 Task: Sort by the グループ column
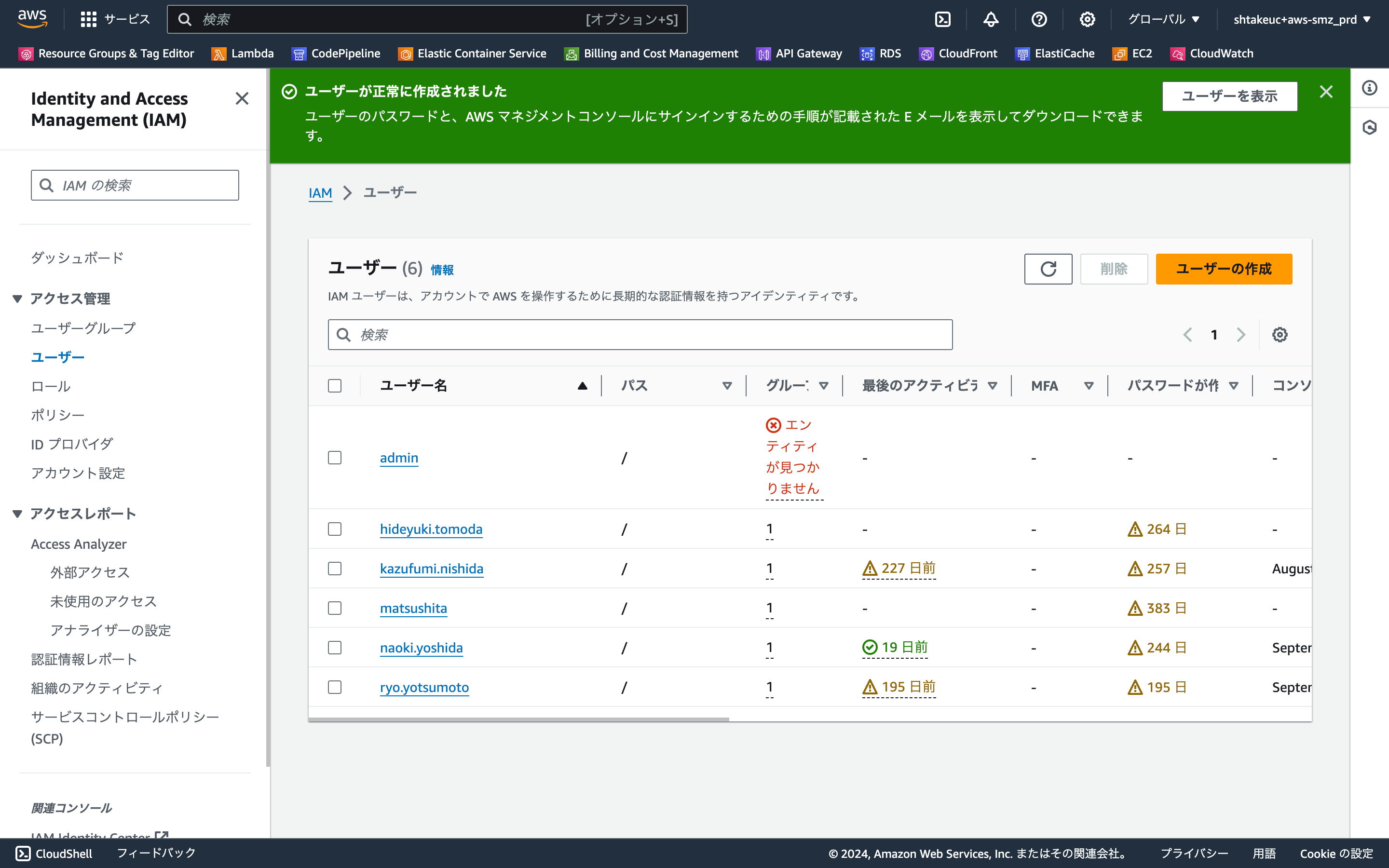click(823, 386)
